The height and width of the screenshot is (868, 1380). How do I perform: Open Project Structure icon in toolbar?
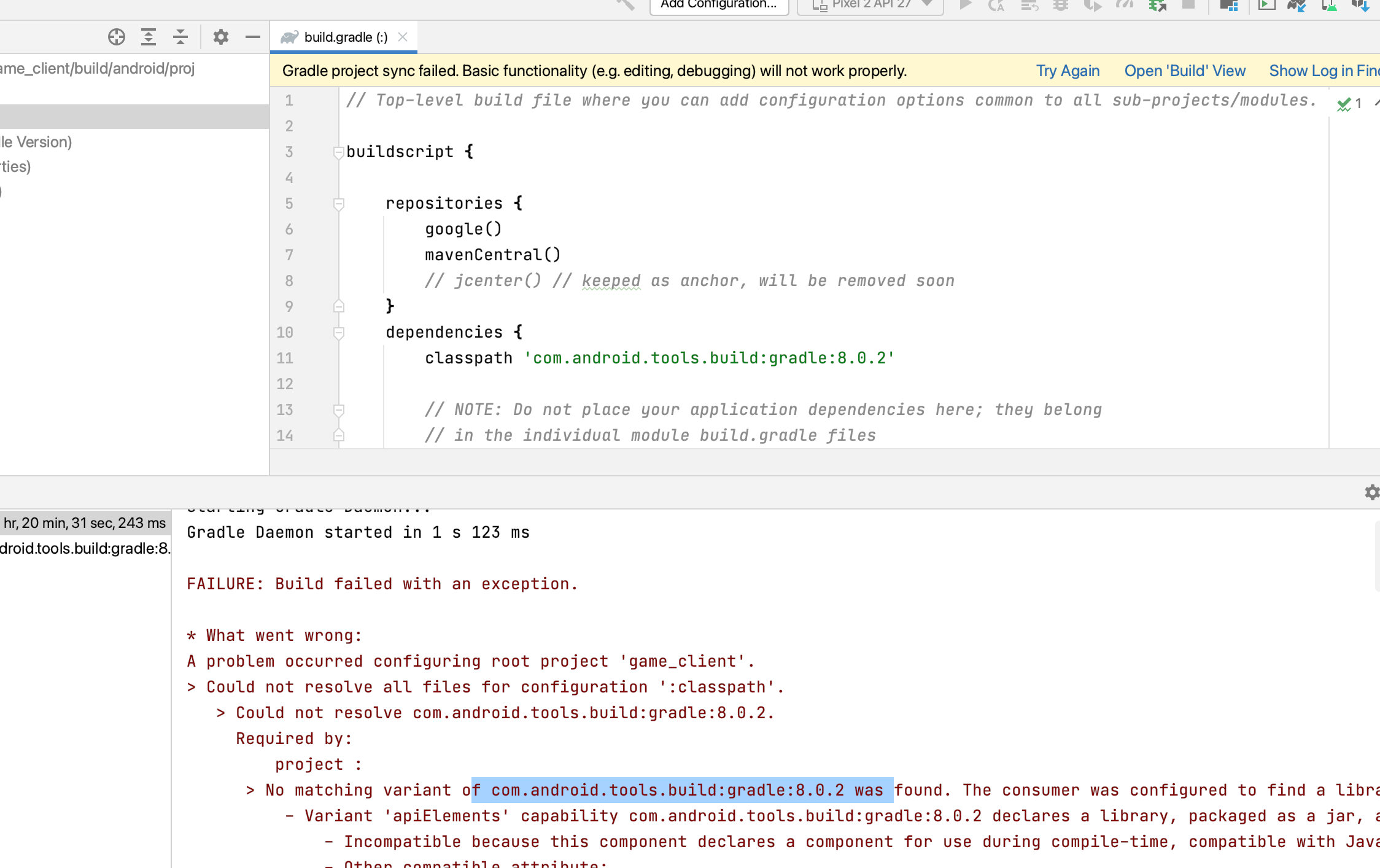(x=1228, y=6)
